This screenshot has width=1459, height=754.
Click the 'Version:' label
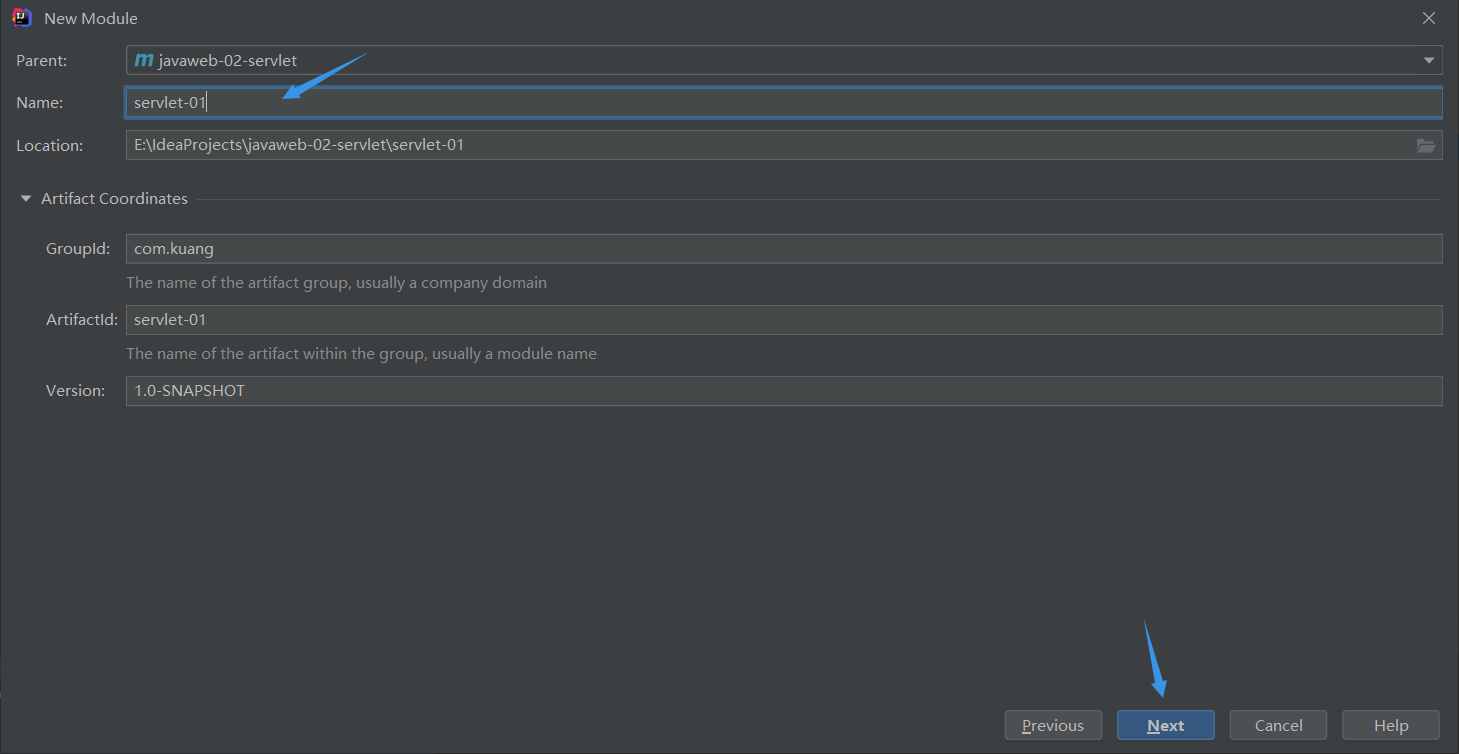tap(75, 391)
